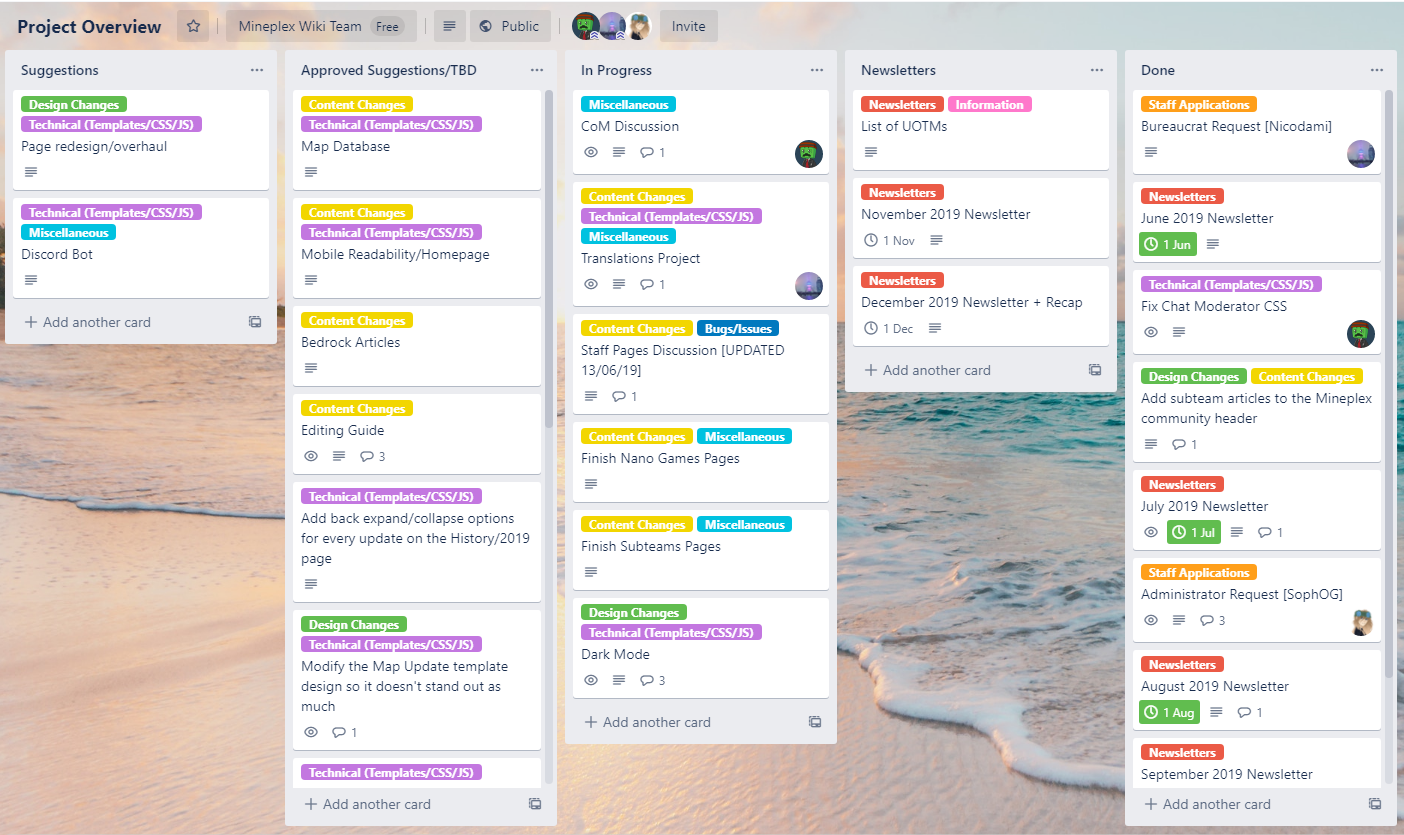This screenshot has height=835, width=1404.
Task: Click member avatar on Administrator Request card
Action: pos(1361,621)
